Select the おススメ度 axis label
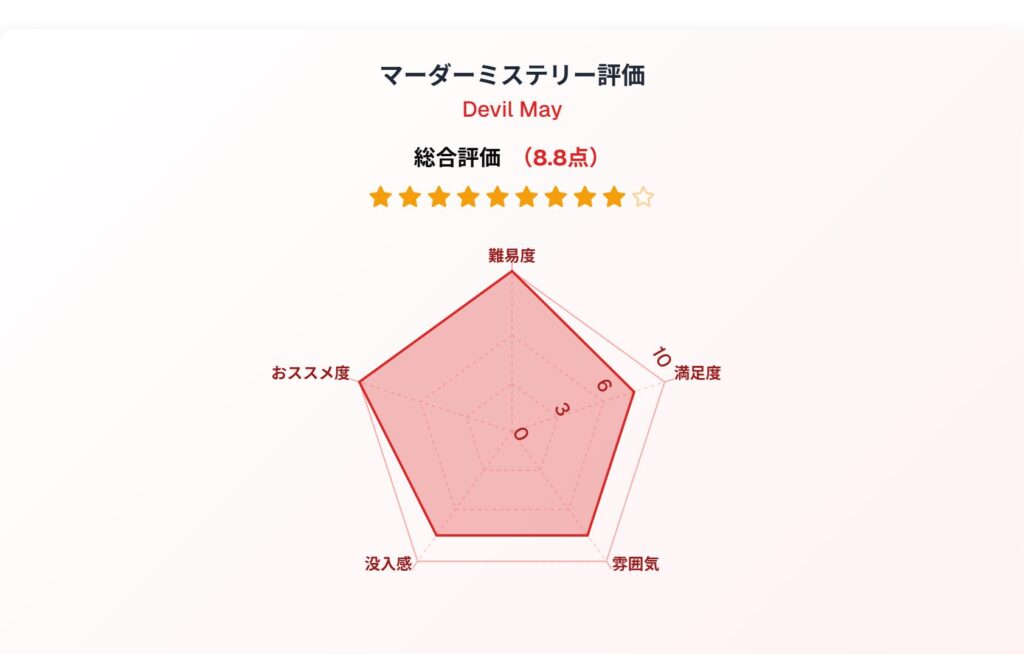This screenshot has height=654, width=1024. pyautogui.click(x=311, y=373)
